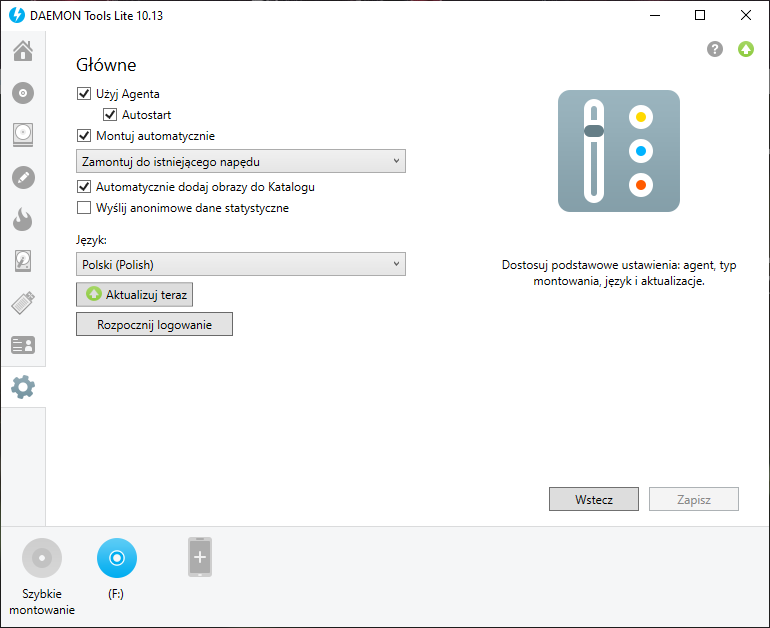This screenshot has height=628, width=770.
Task: Click the Zapisz button
Action: click(x=693, y=499)
